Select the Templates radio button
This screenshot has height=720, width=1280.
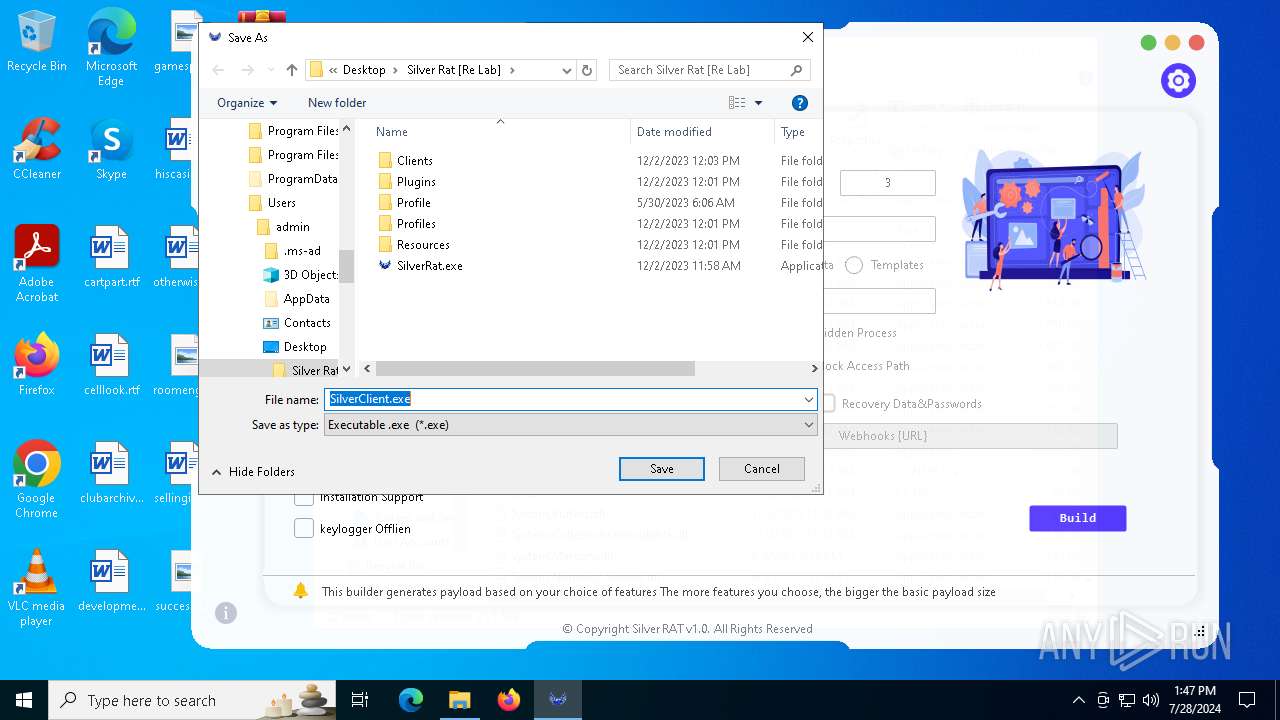click(854, 265)
